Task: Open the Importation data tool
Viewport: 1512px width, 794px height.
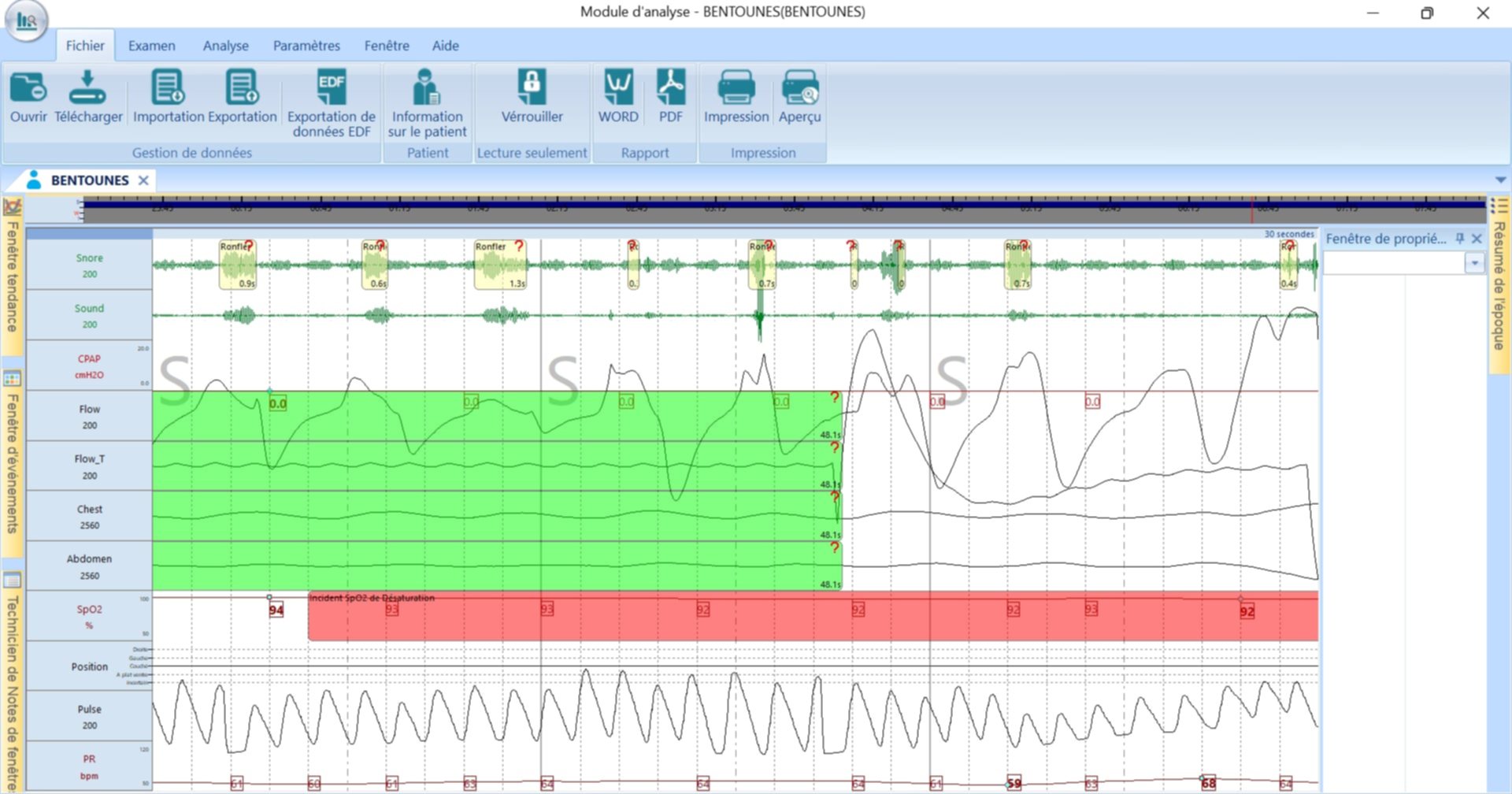Action: click(x=168, y=88)
